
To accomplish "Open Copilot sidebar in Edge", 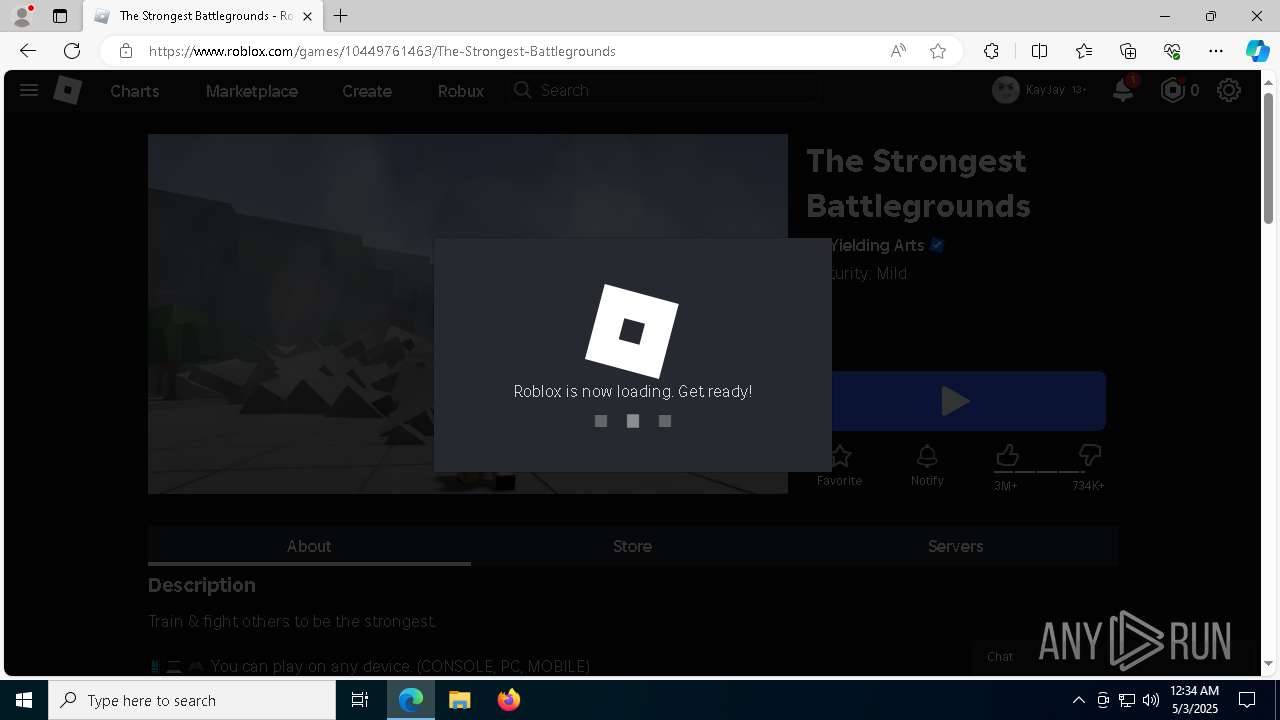I will click(1257, 51).
